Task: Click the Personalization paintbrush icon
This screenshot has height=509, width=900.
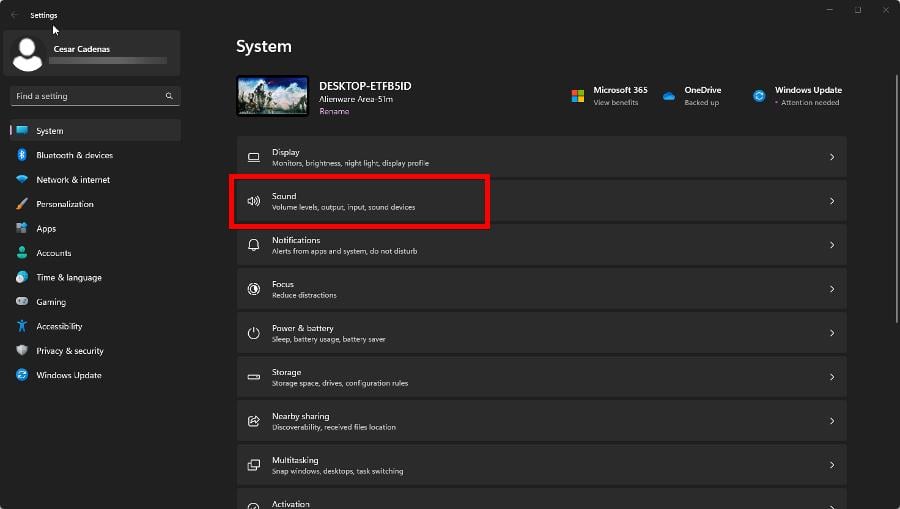Action: click(21, 204)
